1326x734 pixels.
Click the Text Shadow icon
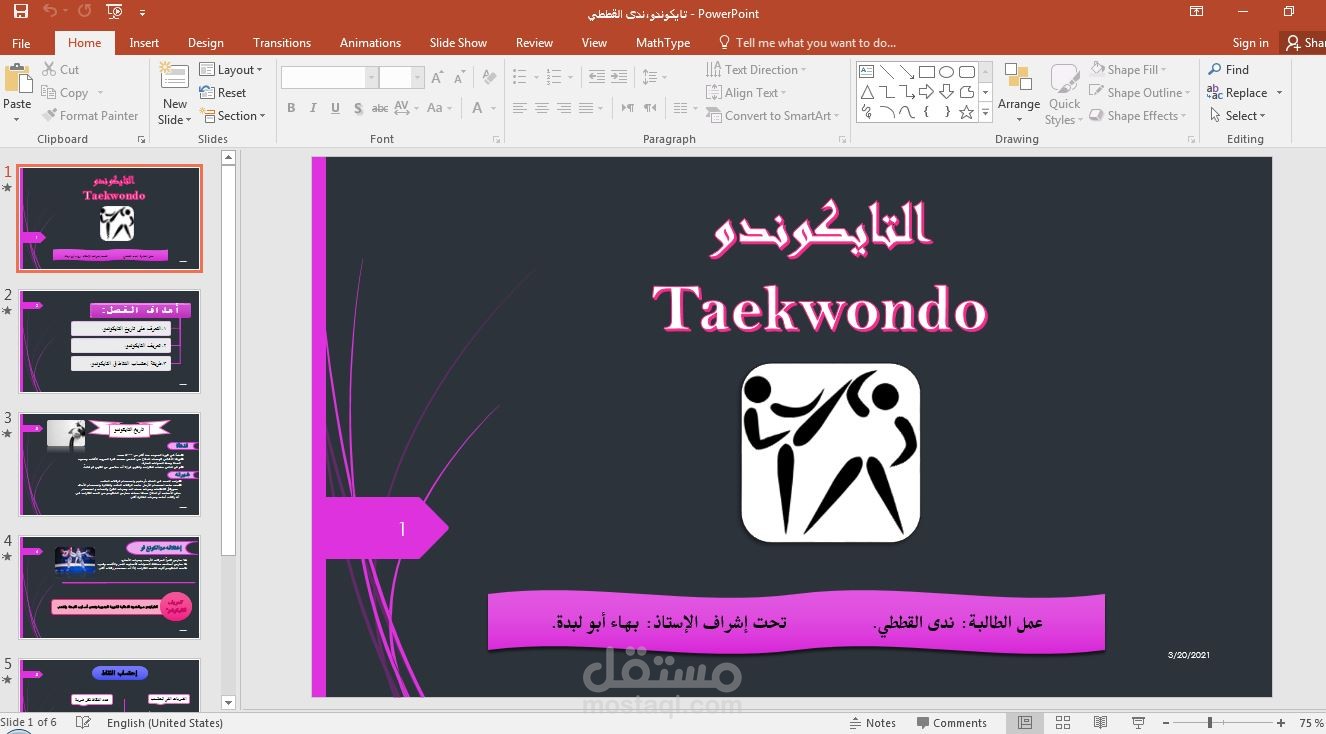click(x=357, y=108)
